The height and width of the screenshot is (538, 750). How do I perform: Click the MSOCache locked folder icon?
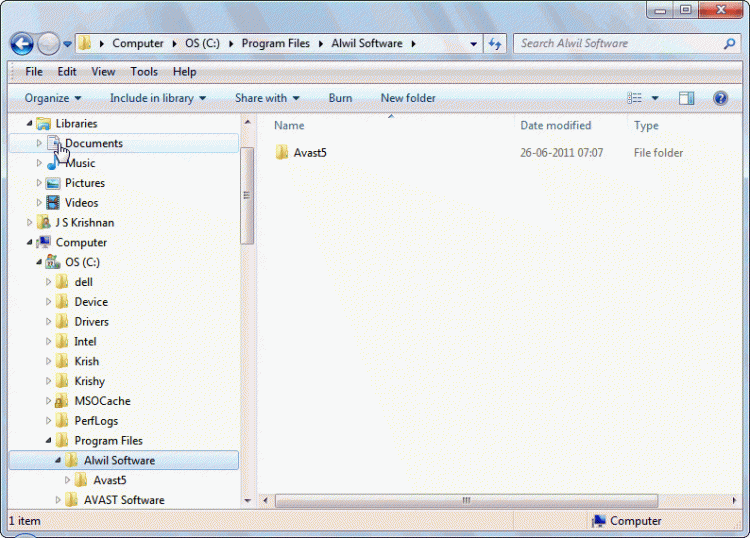[61, 401]
